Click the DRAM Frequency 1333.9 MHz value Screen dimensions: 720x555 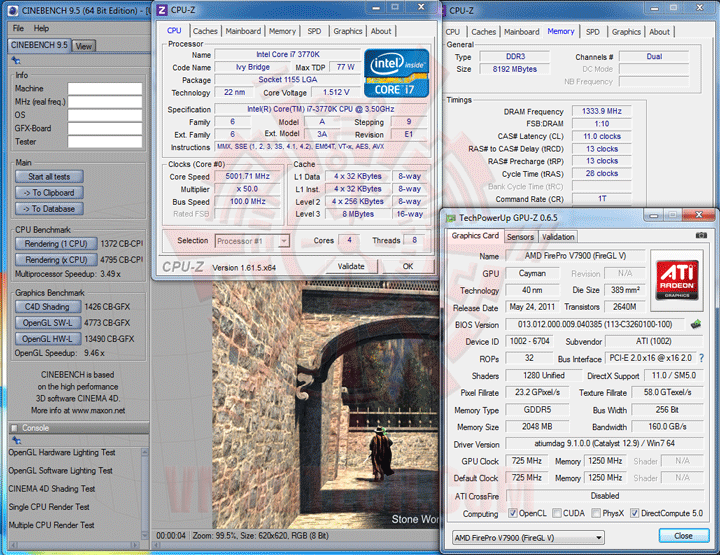point(602,111)
